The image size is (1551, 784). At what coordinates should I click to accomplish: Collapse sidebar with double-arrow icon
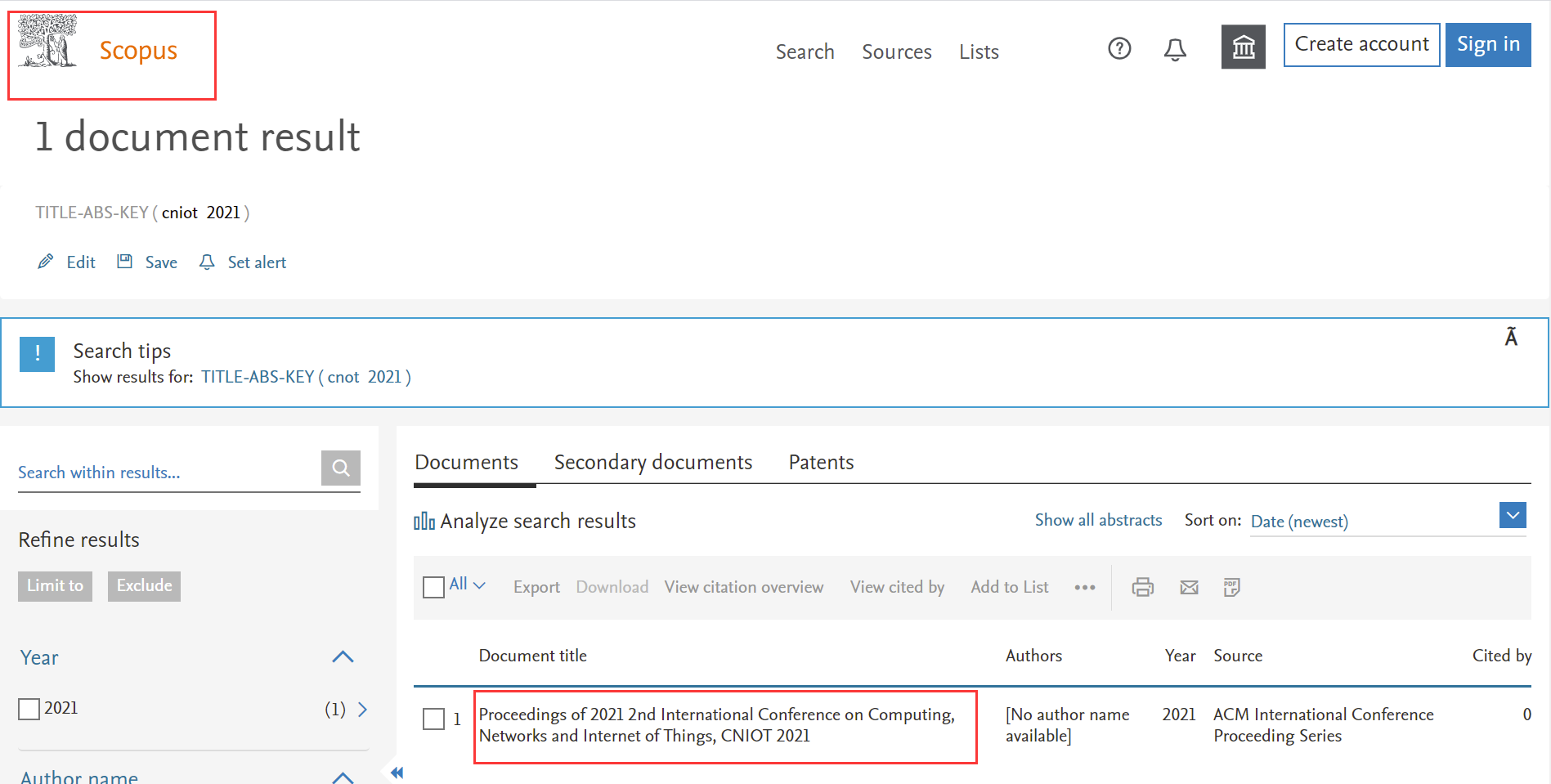pos(397,773)
